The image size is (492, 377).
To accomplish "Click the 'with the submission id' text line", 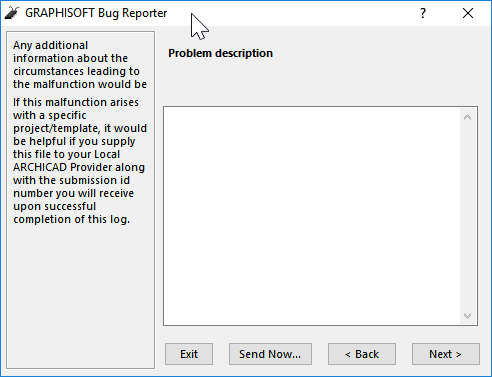I will [71, 180].
